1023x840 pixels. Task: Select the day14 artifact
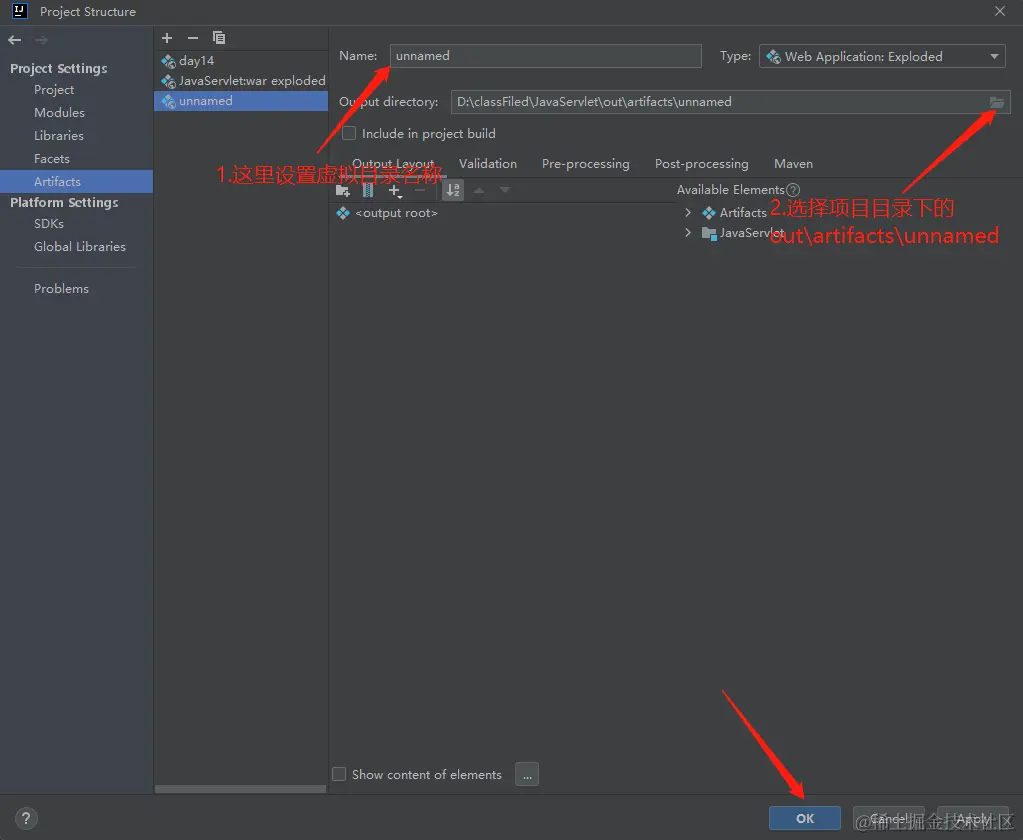point(241,61)
